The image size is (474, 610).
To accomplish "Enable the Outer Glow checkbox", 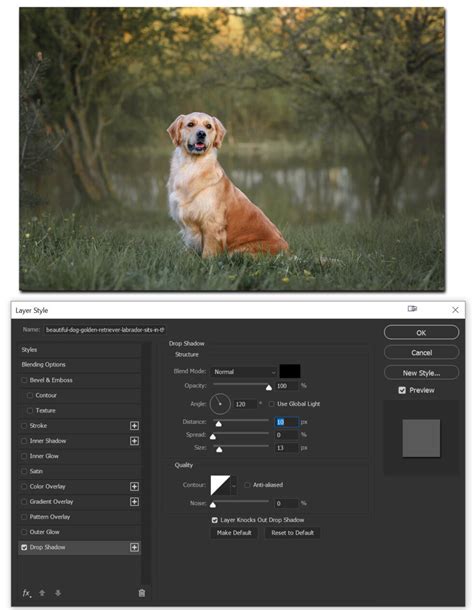I will click(x=24, y=532).
